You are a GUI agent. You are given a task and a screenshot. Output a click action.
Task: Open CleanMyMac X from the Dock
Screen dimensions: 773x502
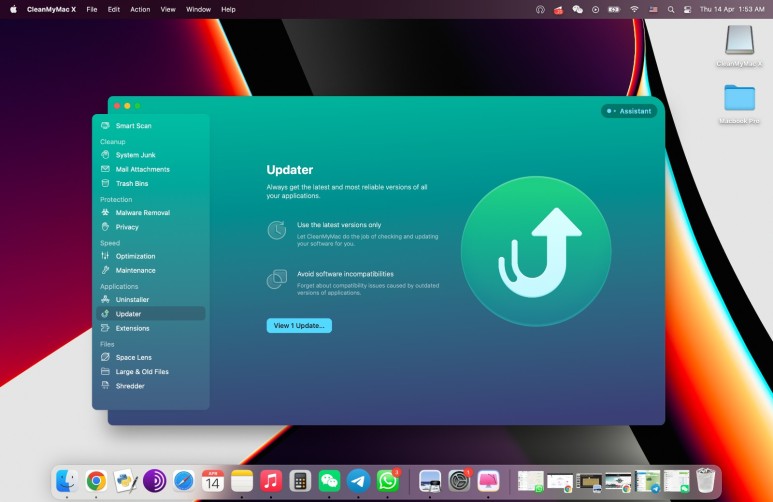(488, 481)
